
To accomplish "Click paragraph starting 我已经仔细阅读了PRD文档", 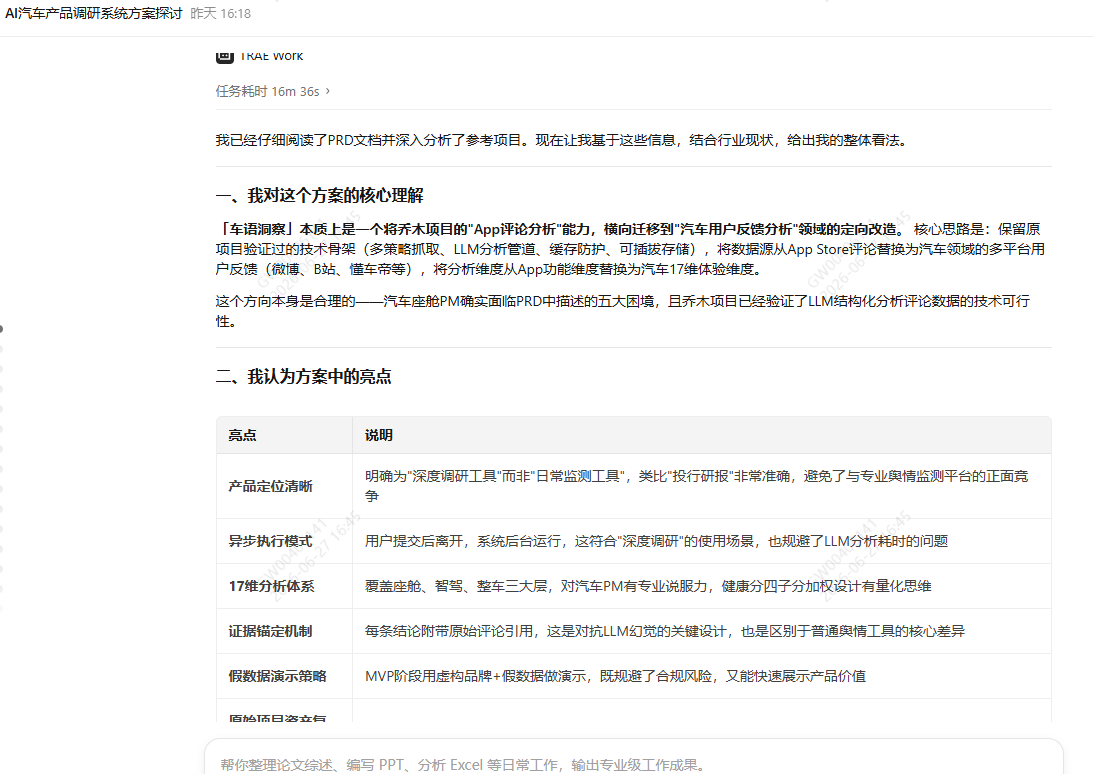I will [564, 140].
